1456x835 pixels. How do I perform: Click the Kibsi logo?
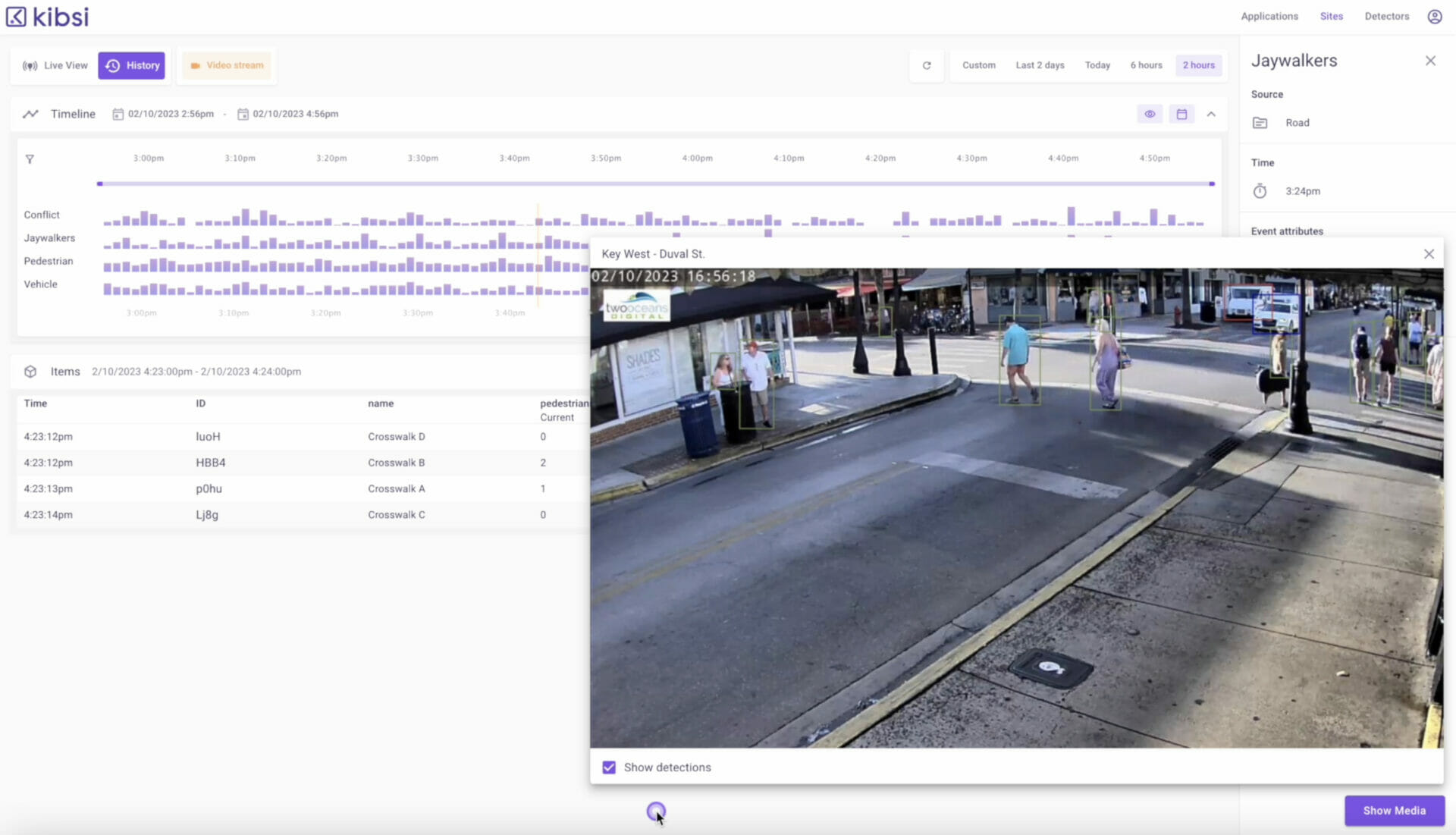click(x=47, y=17)
